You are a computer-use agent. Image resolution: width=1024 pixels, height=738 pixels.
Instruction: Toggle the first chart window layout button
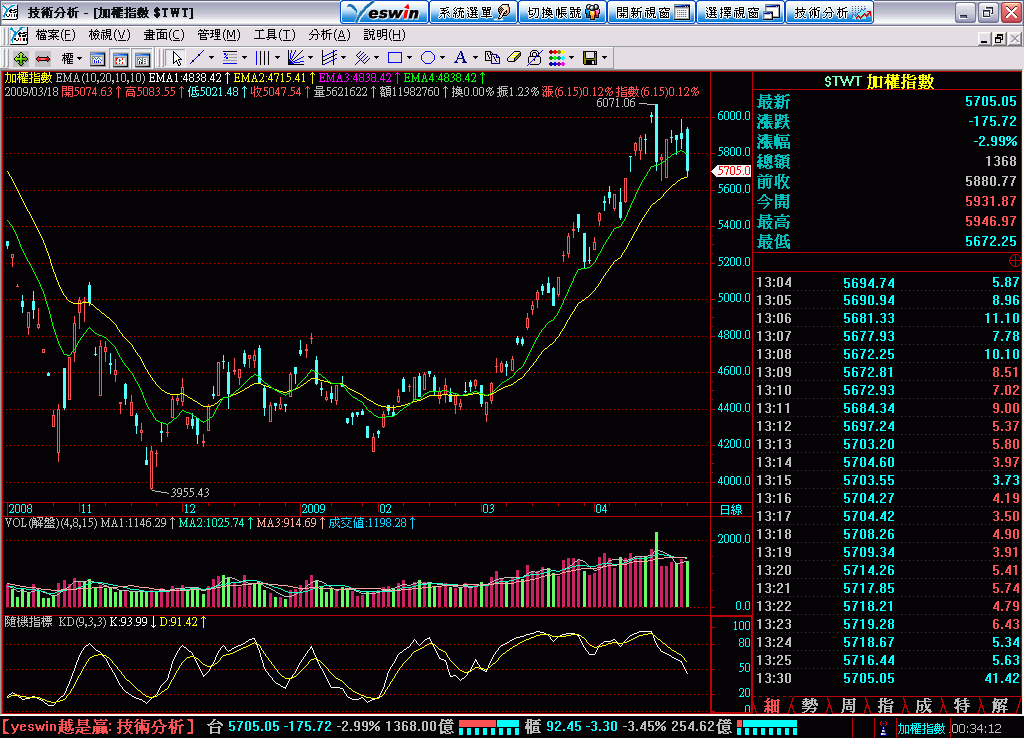[x=97, y=59]
